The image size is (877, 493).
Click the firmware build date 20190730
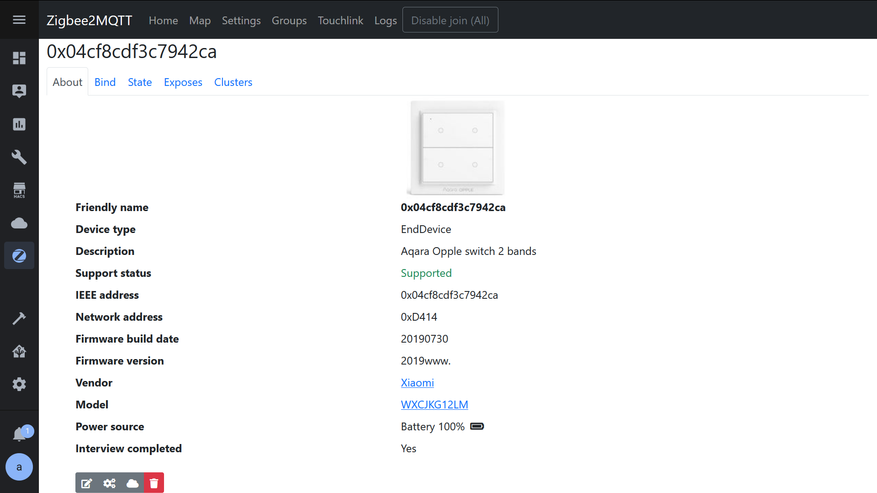(425, 339)
